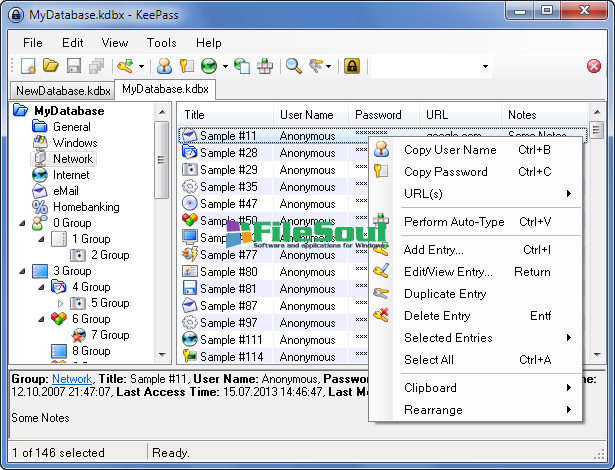Viewport: 615px width, 470px height.
Task: Open the Add Entry toolbar dropdown arrow
Action: tap(141, 66)
